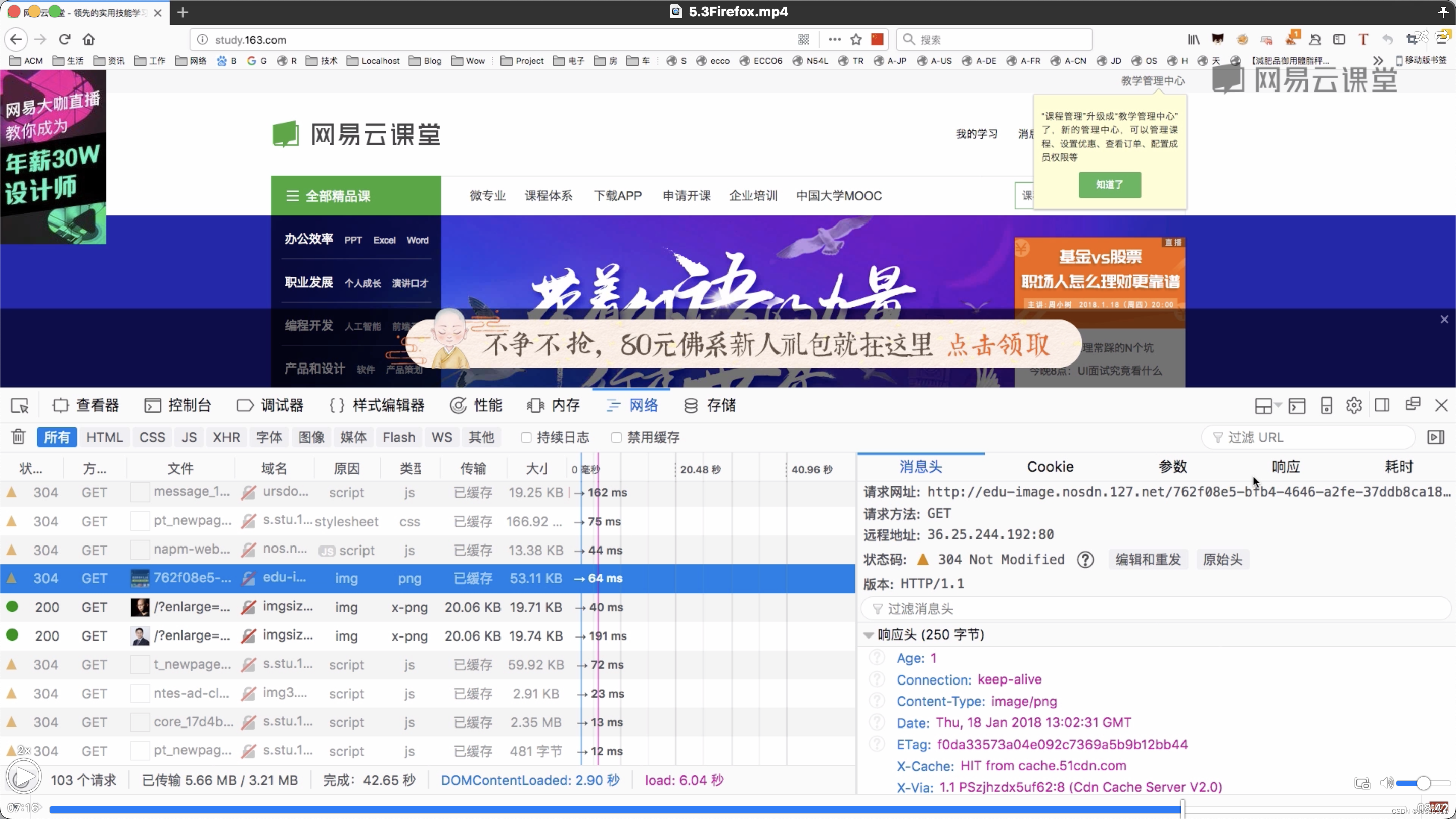Show status code help question mark
1456x819 pixels.
pyautogui.click(x=1085, y=560)
